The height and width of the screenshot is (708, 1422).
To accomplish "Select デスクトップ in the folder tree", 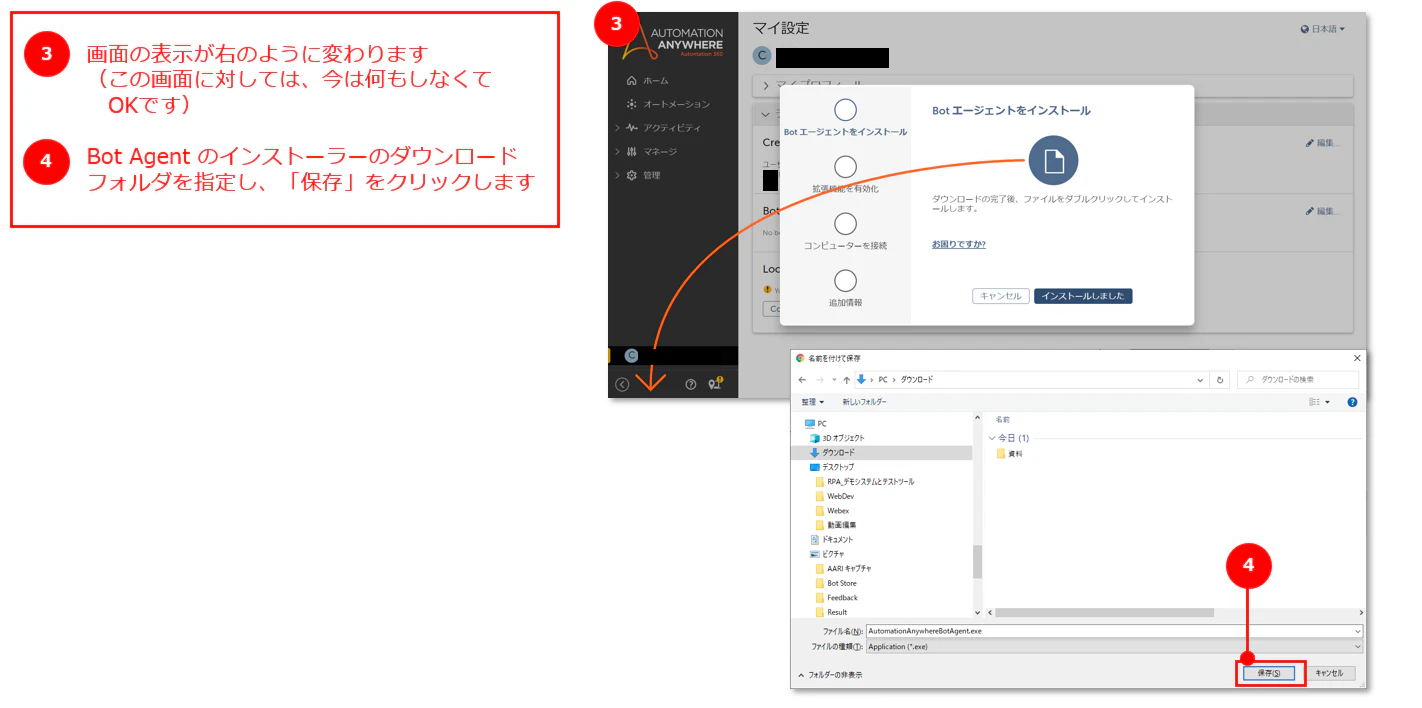I will (x=832, y=467).
